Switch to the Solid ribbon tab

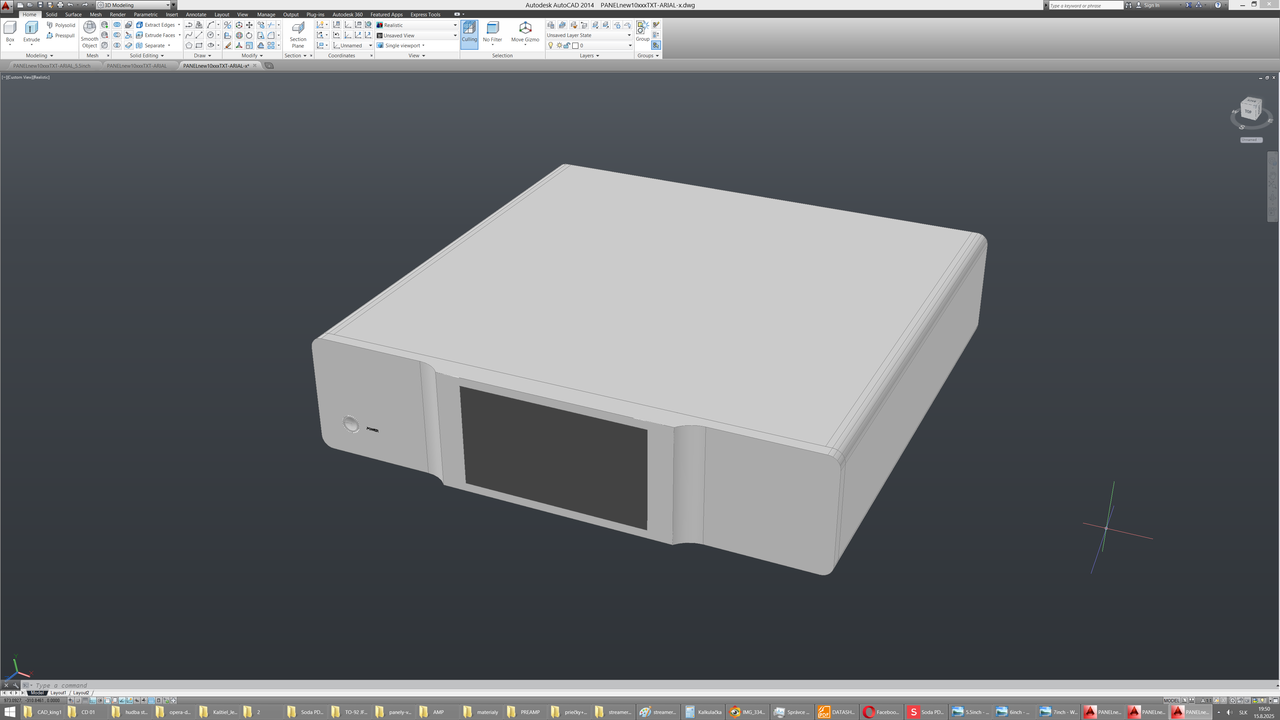pos(51,14)
